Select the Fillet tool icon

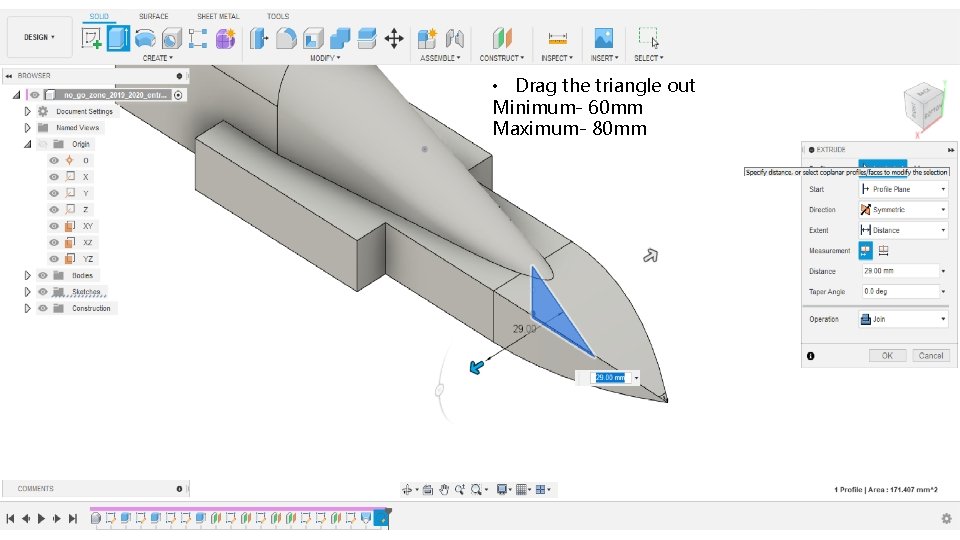(286, 39)
